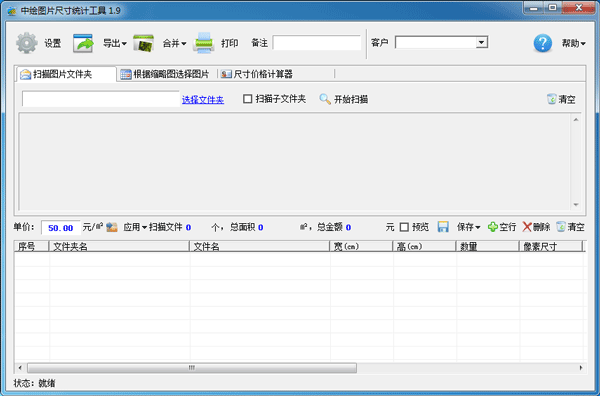600x396 pixels.
Task: Click the 高(cm) column header
Action: [x=424, y=246]
